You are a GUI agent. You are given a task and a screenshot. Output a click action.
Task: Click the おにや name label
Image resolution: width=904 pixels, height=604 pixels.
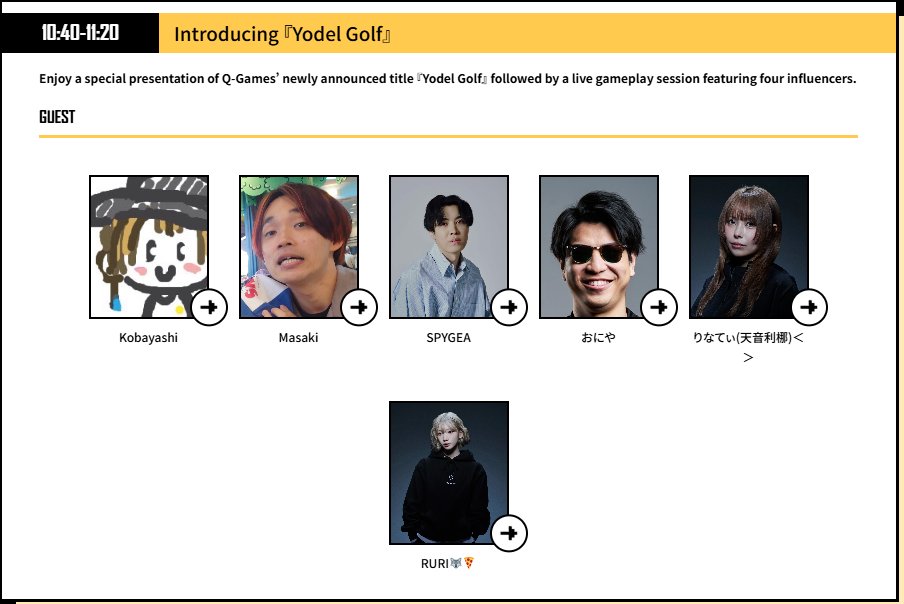point(598,338)
